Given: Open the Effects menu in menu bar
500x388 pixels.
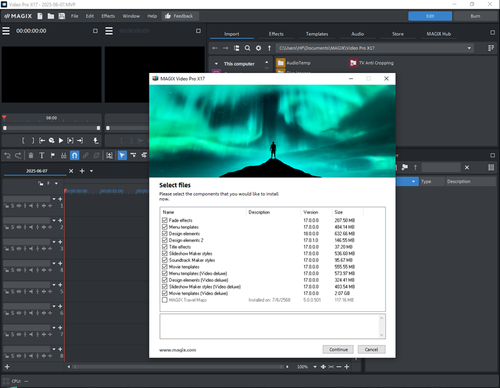Looking at the screenshot, I should [x=108, y=16].
